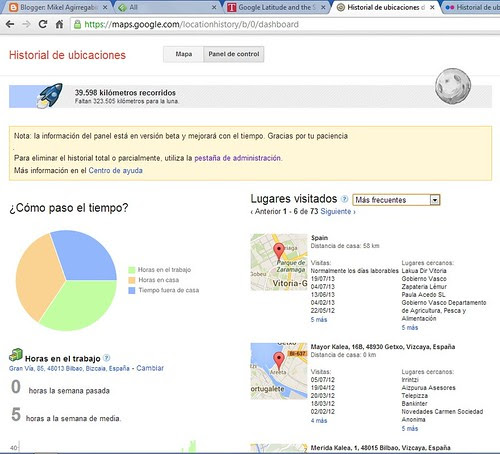Click nearby place Paula Acedo SL

pyautogui.click(x=423, y=294)
